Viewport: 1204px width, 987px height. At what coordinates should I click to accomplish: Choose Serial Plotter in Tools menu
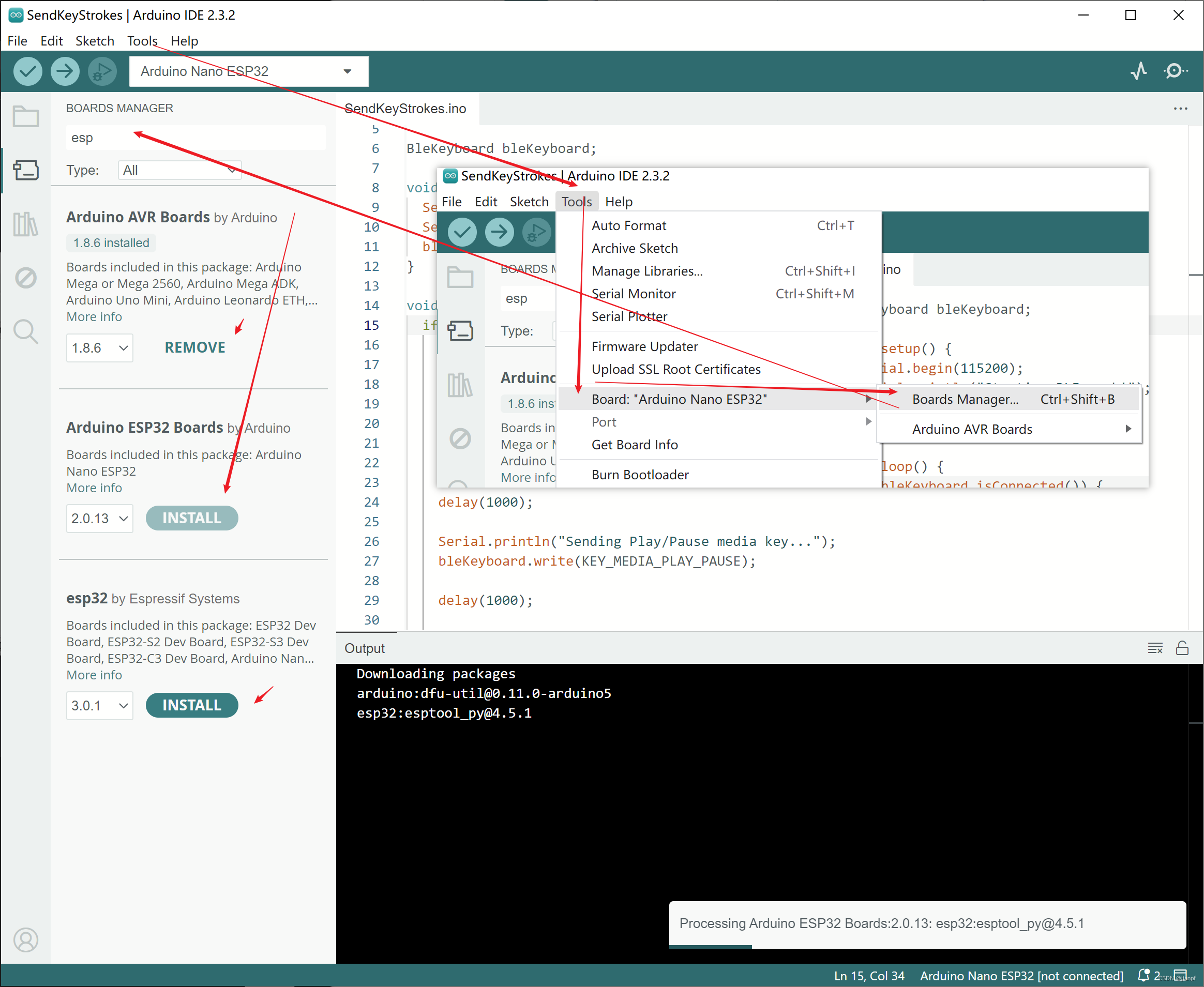click(718, 317)
